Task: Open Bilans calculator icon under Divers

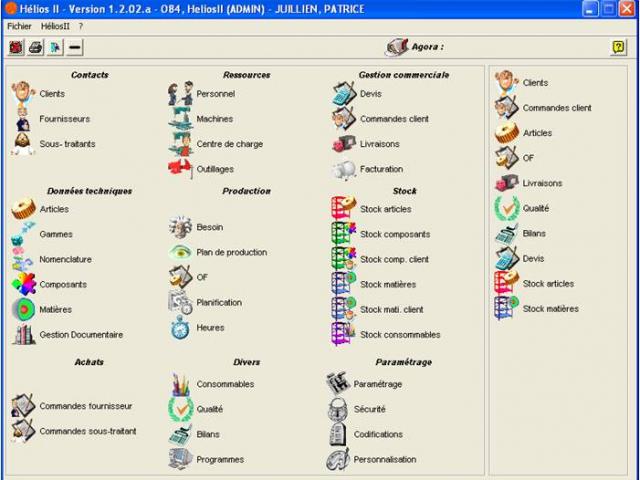Action: tap(180, 434)
